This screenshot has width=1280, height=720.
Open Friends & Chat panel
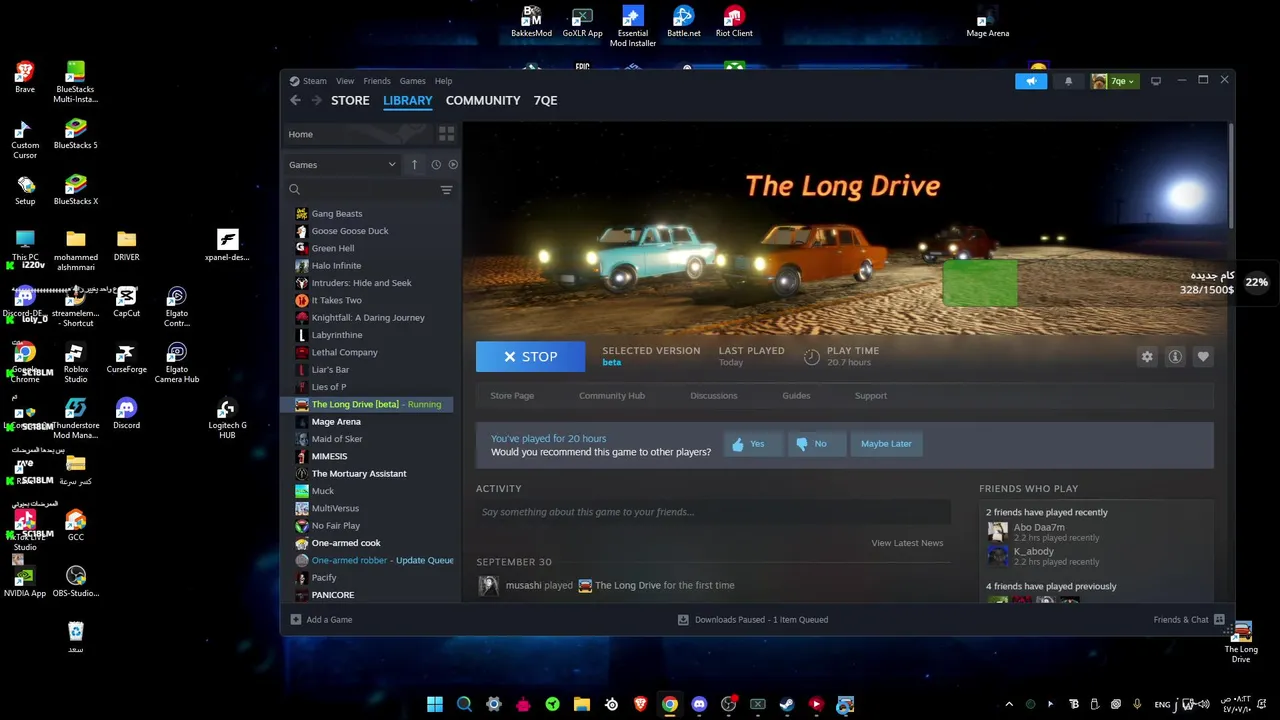click(1189, 620)
